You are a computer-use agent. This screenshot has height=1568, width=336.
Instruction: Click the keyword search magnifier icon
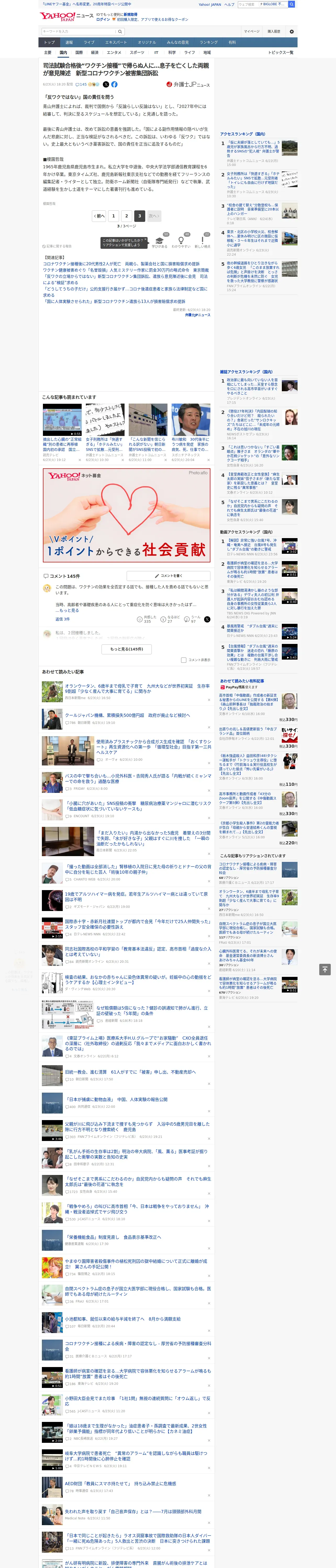pyautogui.click(x=120, y=31)
